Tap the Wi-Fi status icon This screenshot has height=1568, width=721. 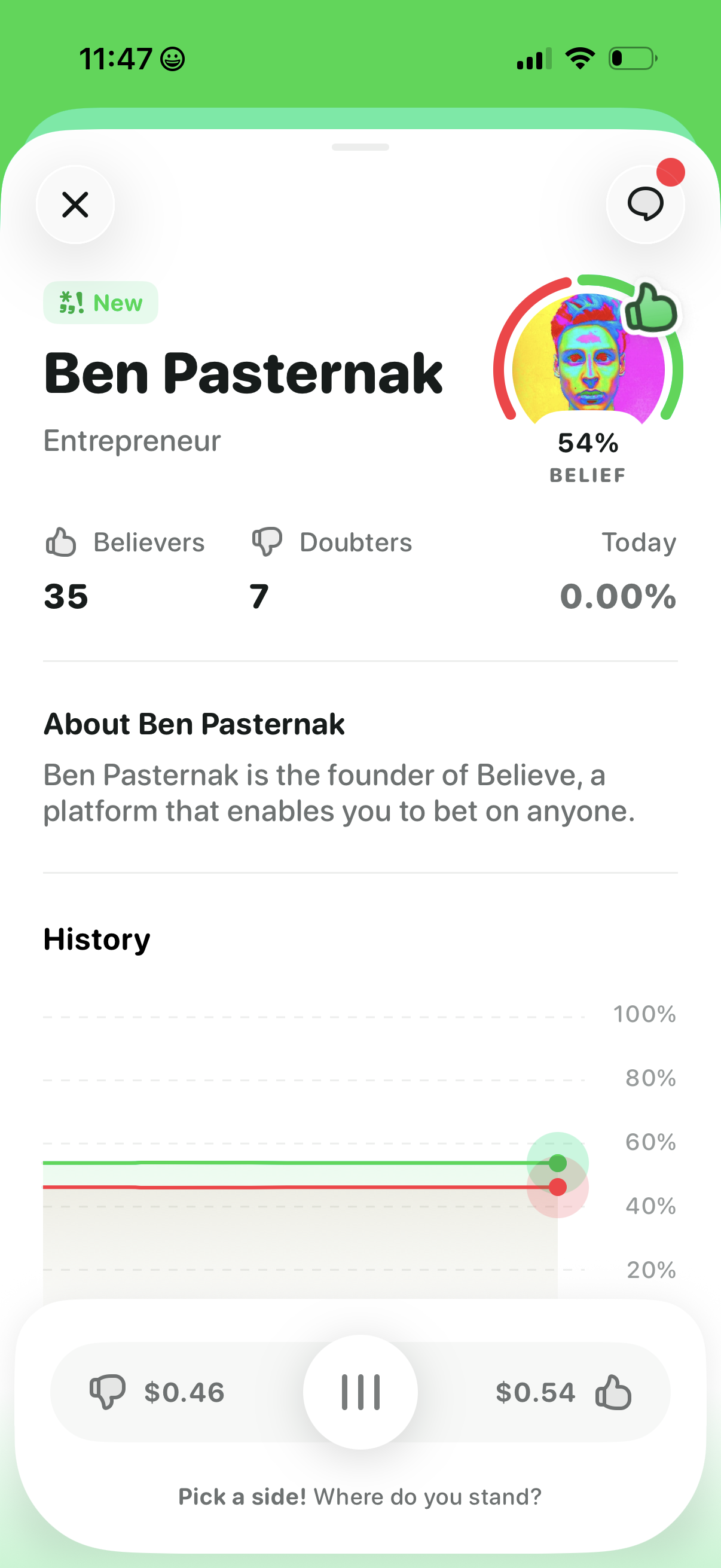580,59
